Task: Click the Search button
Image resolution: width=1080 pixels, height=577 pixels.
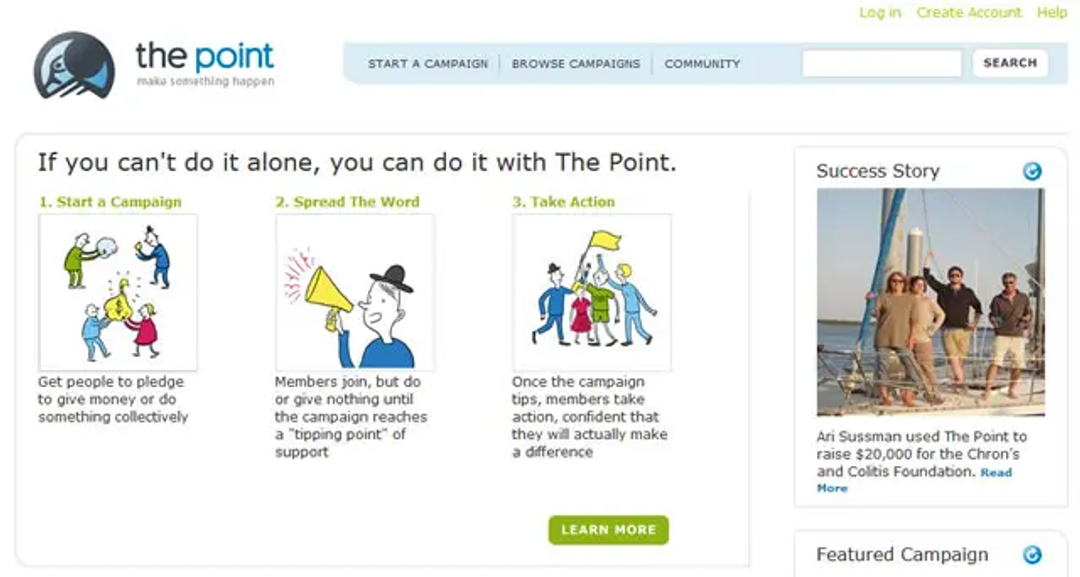Action: pos(1010,63)
